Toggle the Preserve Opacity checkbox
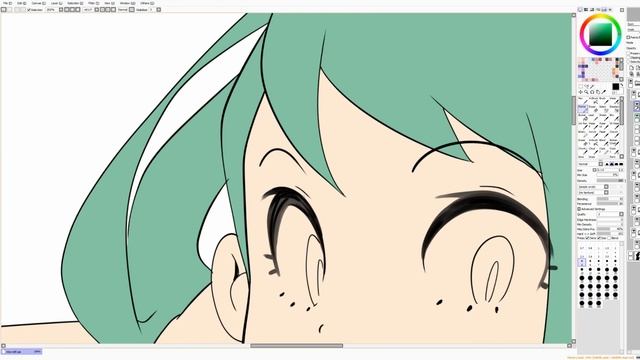The width and height of the screenshot is (640, 360). click(628, 53)
